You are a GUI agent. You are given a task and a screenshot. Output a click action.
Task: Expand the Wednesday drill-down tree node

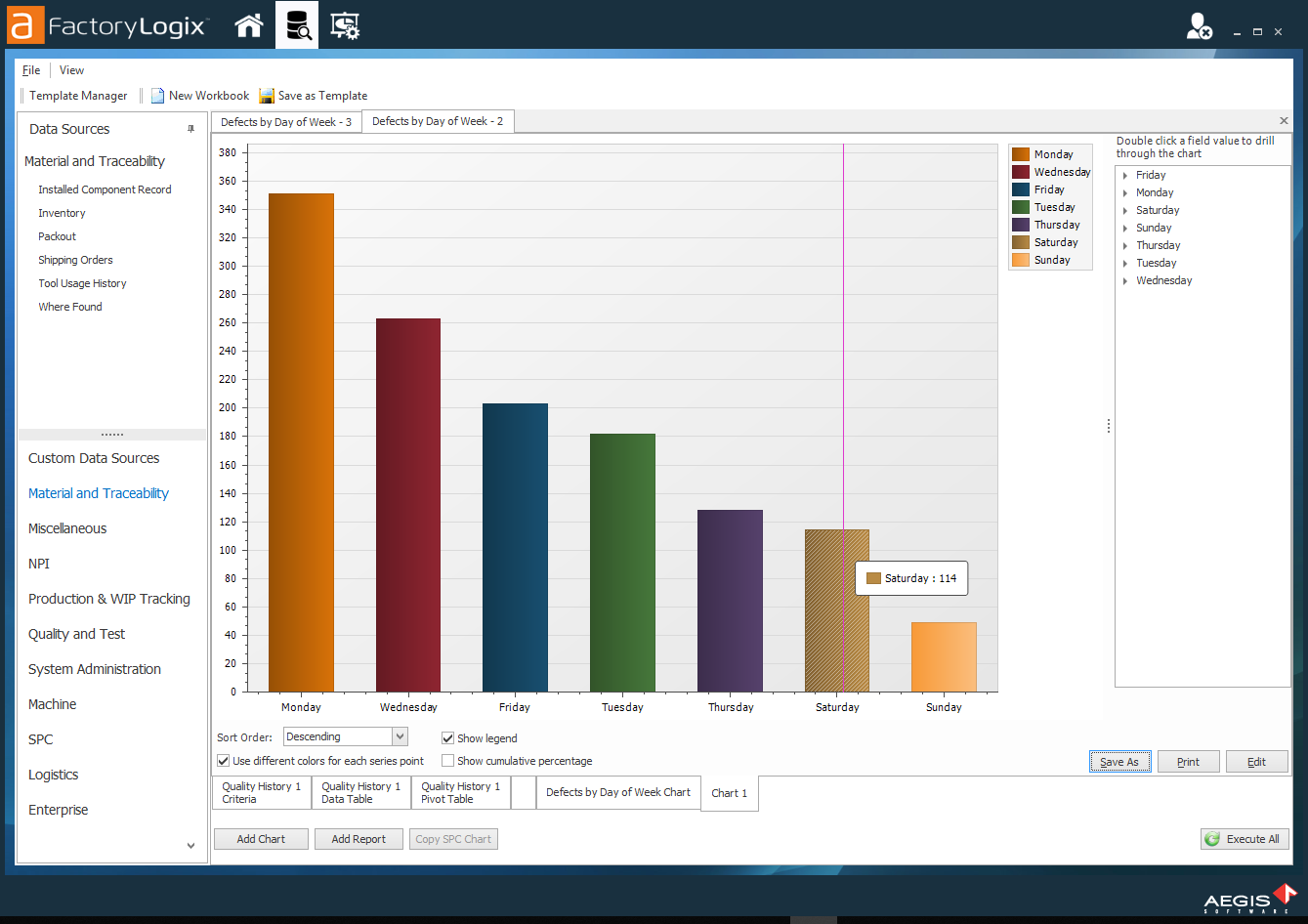[1125, 281]
